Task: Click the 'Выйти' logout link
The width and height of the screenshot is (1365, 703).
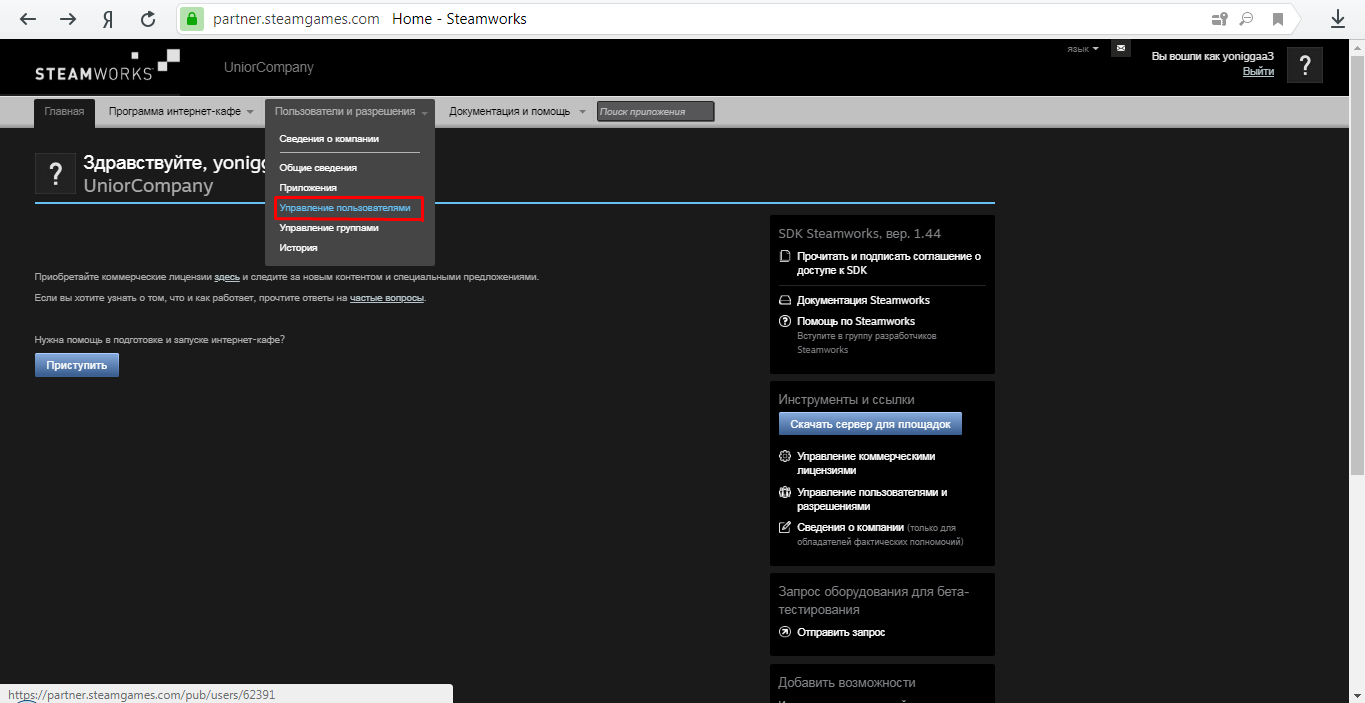Action: (x=1258, y=72)
